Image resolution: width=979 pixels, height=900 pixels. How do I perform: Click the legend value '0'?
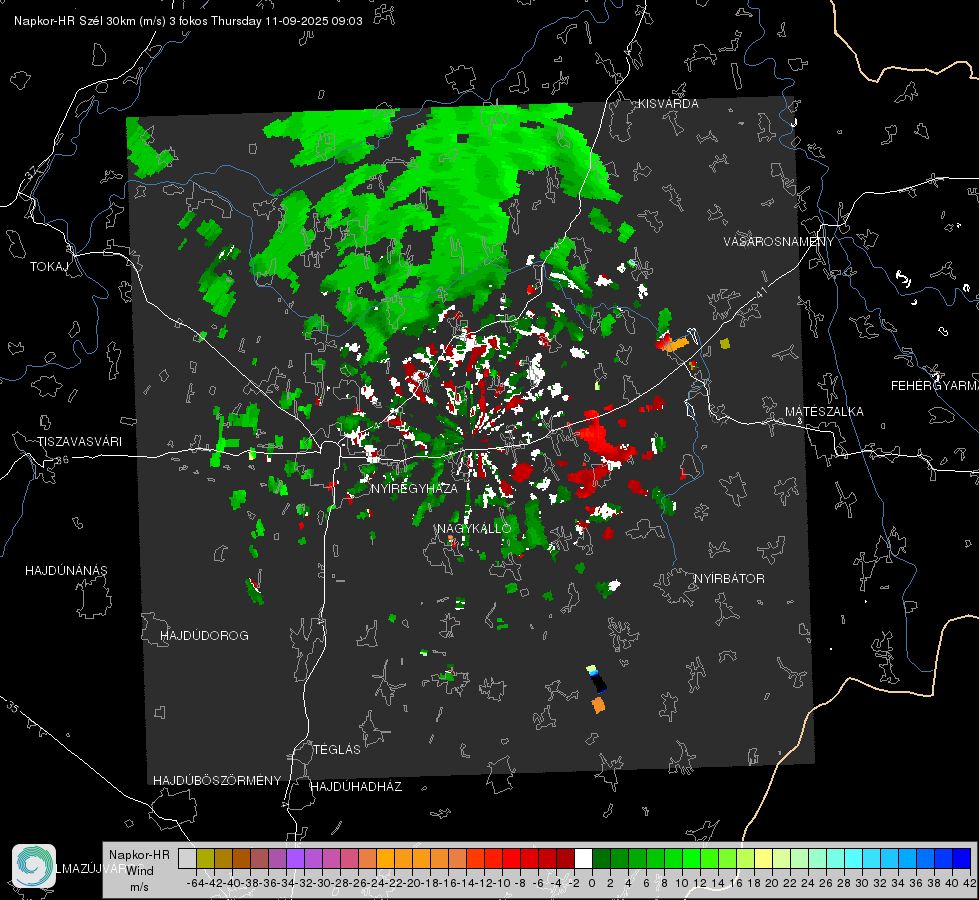(592, 883)
